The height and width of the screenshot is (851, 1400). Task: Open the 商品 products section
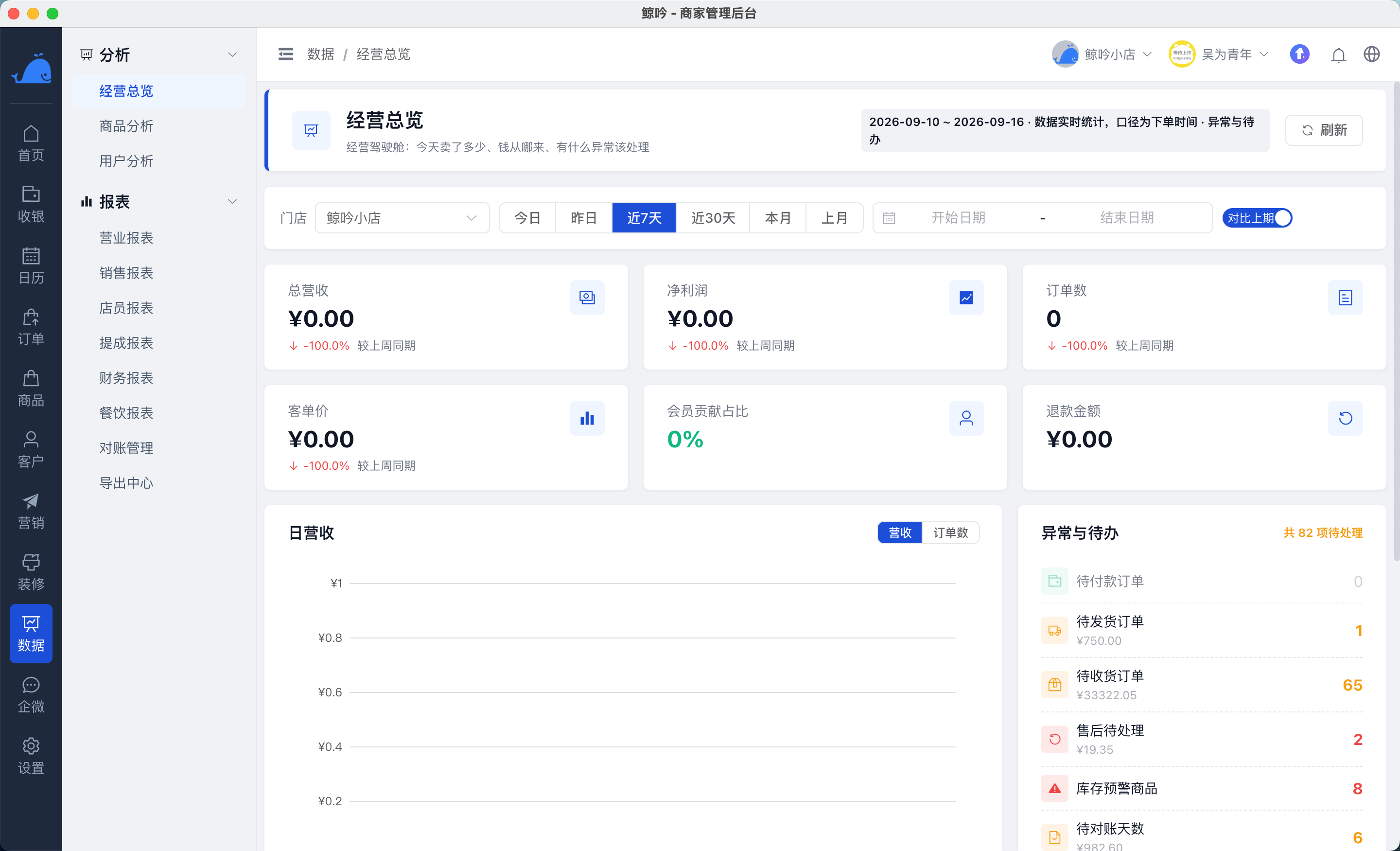[x=31, y=389]
